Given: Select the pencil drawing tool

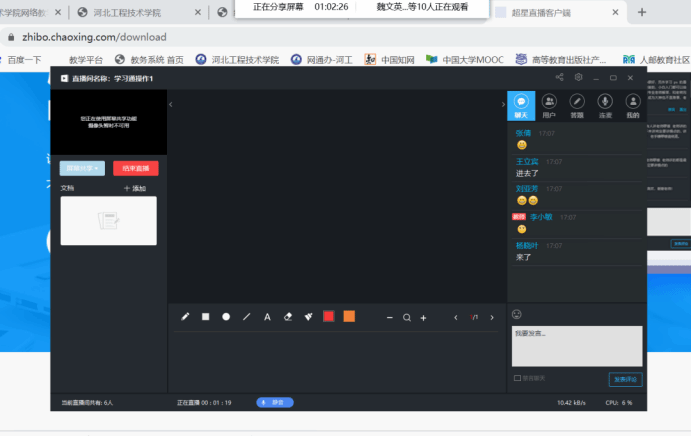Looking at the screenshot, I should click(x=185, y=317).
